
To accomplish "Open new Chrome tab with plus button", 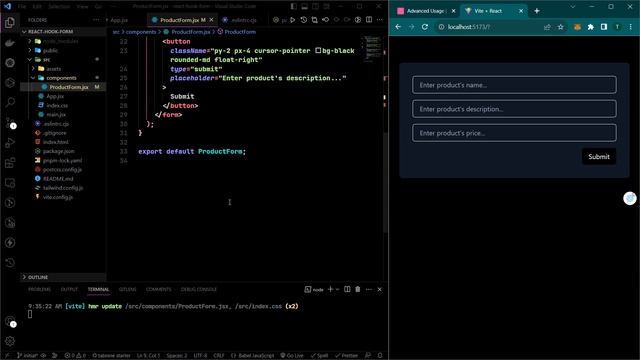I will 537,11.
